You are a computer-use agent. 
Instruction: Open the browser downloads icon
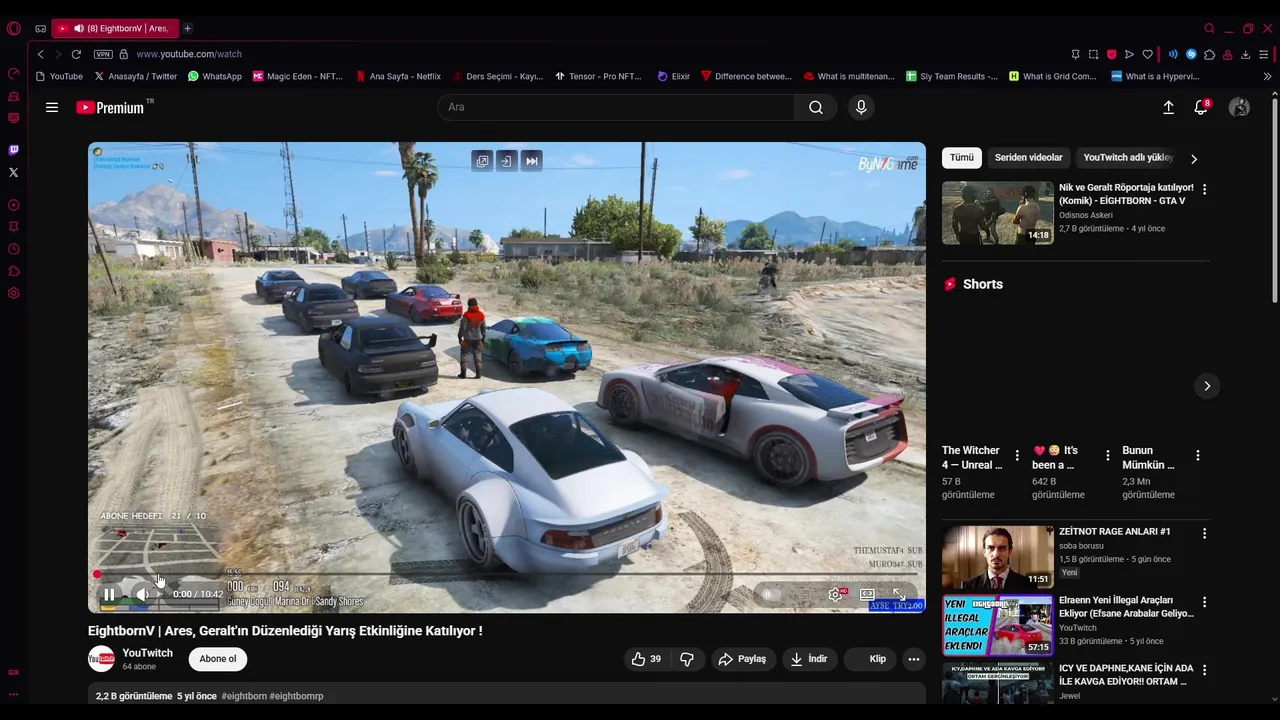point(1245,54)
